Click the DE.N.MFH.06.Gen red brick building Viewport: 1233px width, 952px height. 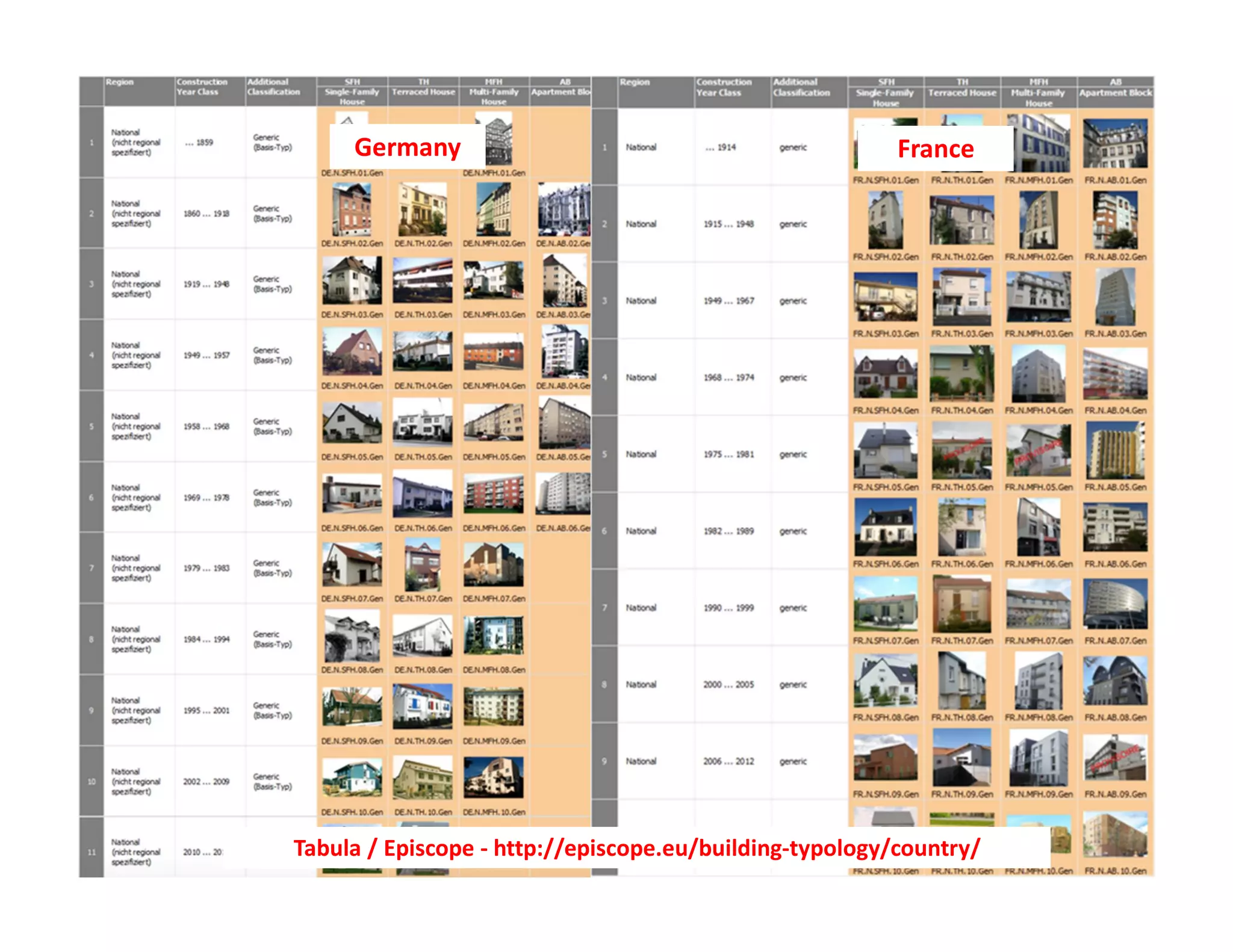(494, 493)
